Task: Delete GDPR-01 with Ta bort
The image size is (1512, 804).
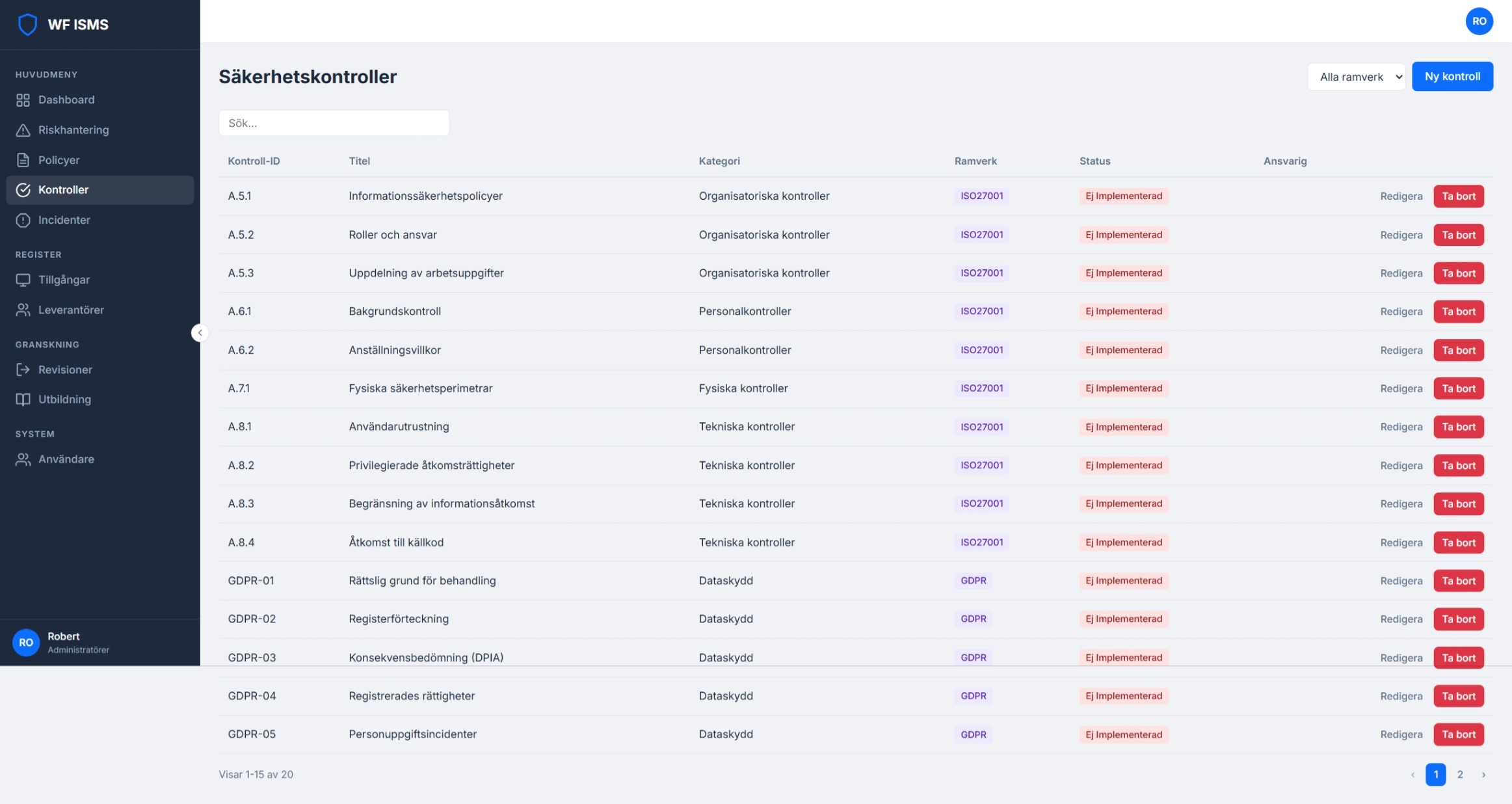Action: tap(1458, 581)
